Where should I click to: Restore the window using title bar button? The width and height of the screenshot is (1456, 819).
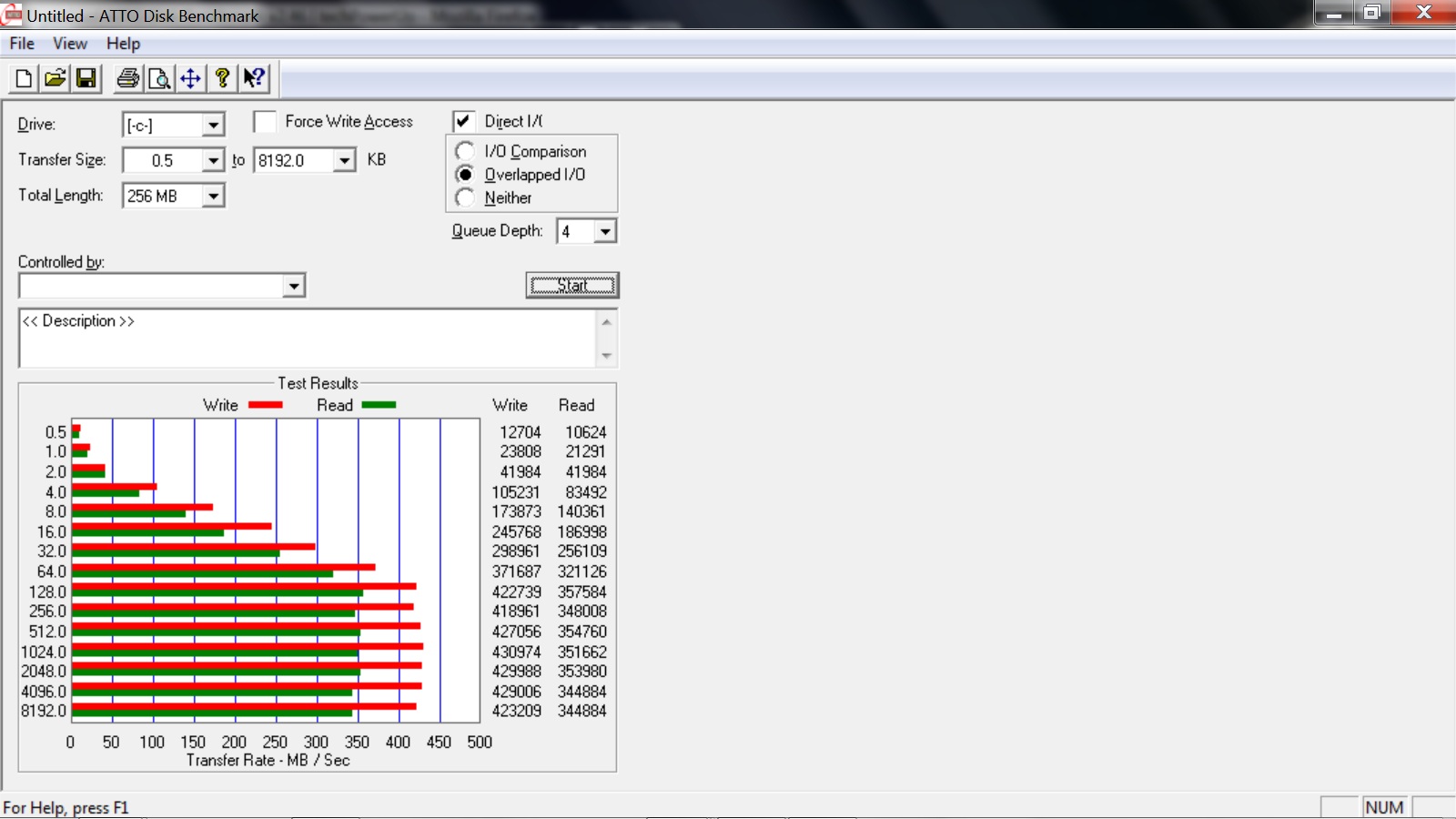point(1371,13)
